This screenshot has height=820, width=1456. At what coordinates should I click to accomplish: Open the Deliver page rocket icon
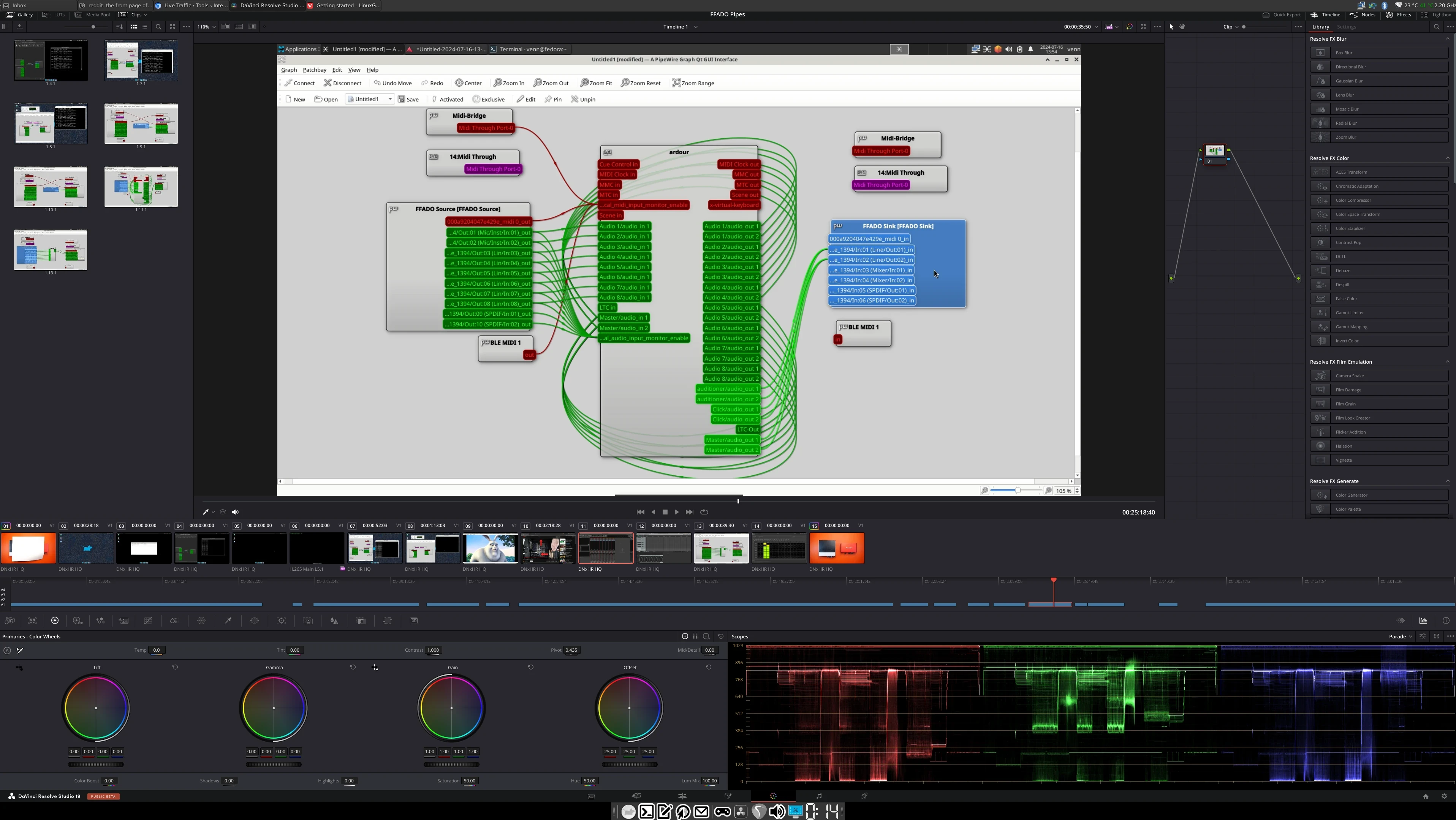point(864,796)
